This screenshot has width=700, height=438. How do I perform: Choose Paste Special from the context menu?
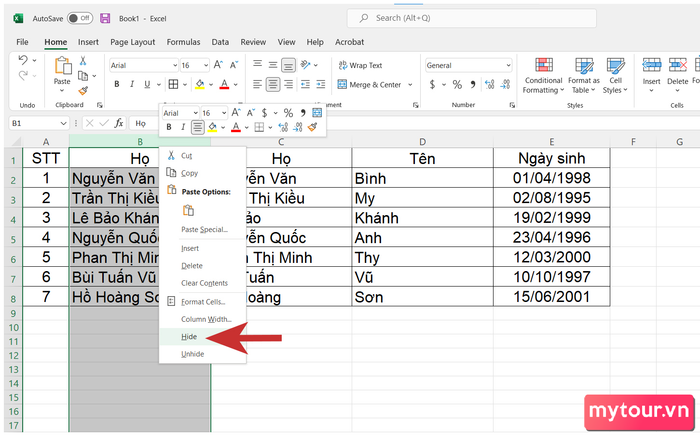[x=202, y=229]
